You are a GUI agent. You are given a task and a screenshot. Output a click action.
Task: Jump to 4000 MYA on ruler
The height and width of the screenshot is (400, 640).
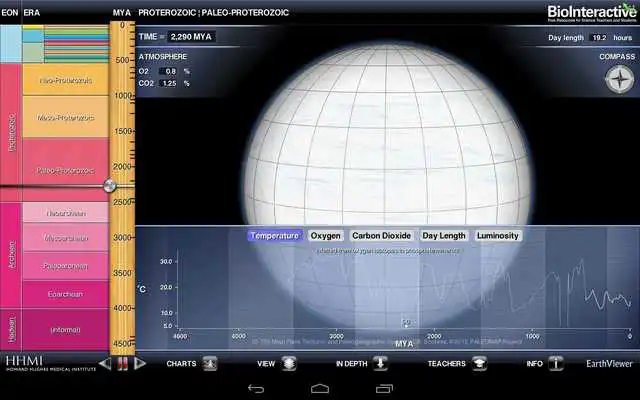pyautogui.click(x=122, y=308)
